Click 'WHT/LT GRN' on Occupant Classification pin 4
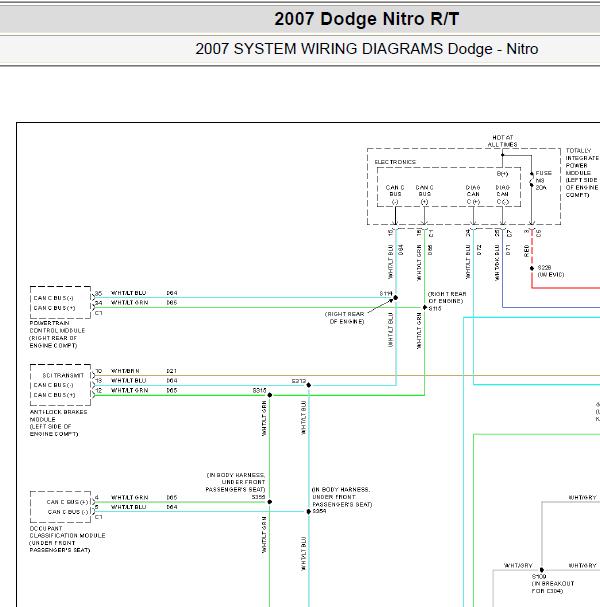 point(129,497)
